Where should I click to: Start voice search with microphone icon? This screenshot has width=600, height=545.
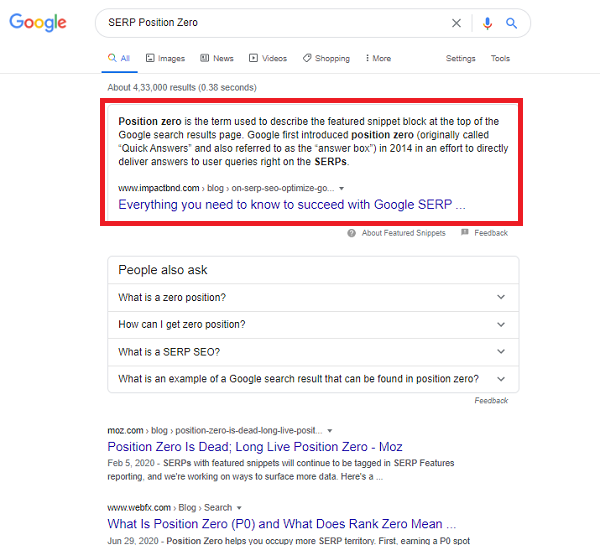click(x=487, y=23)
